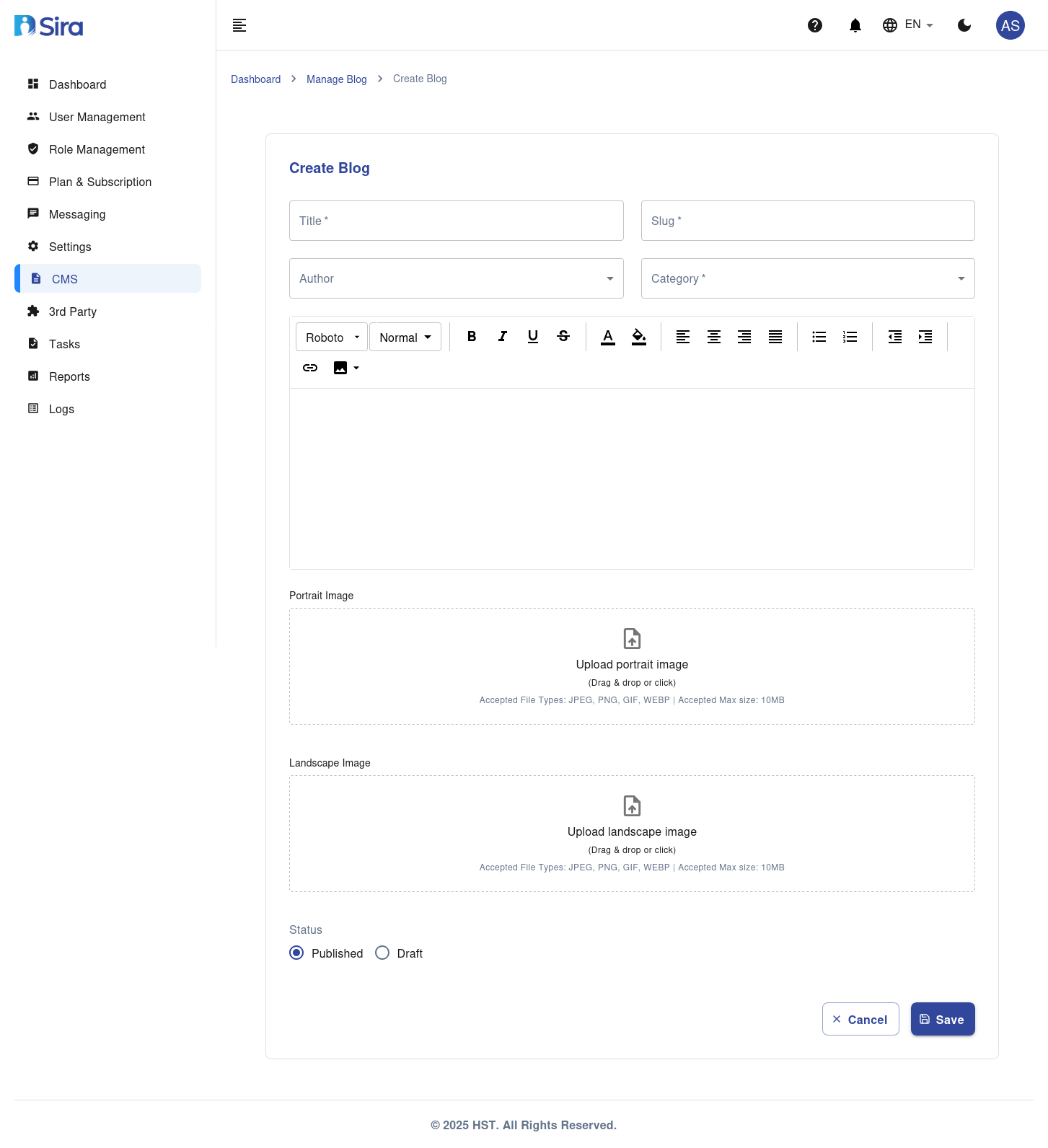Apply italic formatting in the editor

[x=503, y=337]
